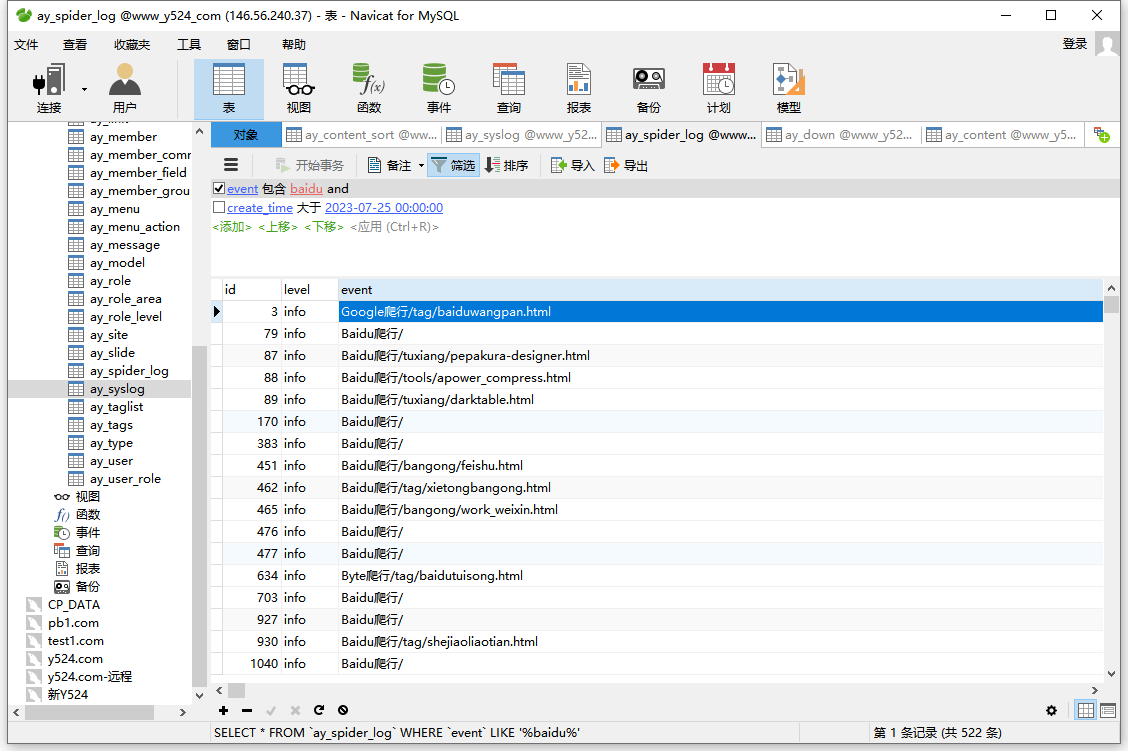The height and width of the screenshot is (751, 1128).
Task: Select the y524.com-远程 connection
Action: 90,676
